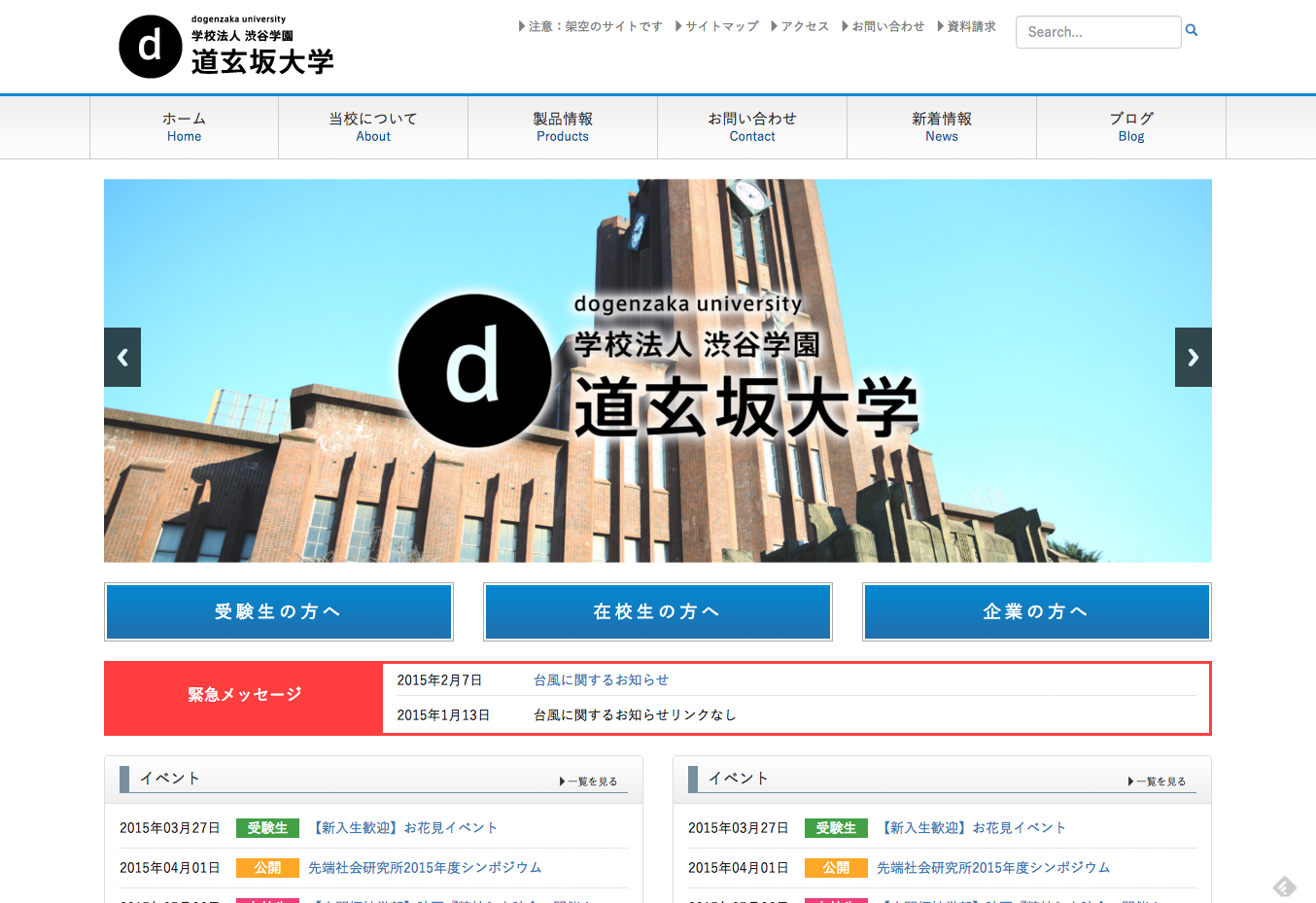The image size is (1316, 903).
Task: Click the 注意：架空のサイトです header link
Action: (x=591, y=26)
